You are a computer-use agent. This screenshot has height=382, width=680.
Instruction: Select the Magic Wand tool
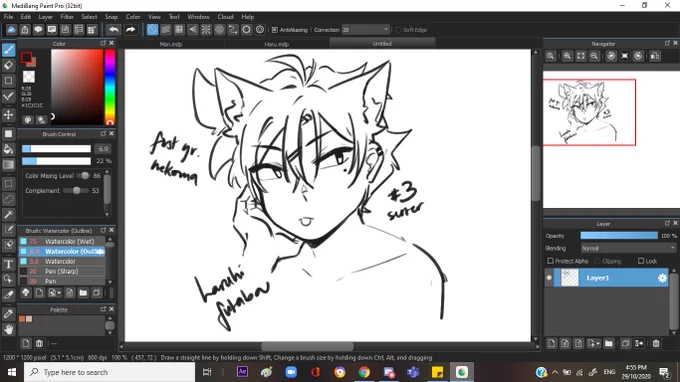[8, 215]
